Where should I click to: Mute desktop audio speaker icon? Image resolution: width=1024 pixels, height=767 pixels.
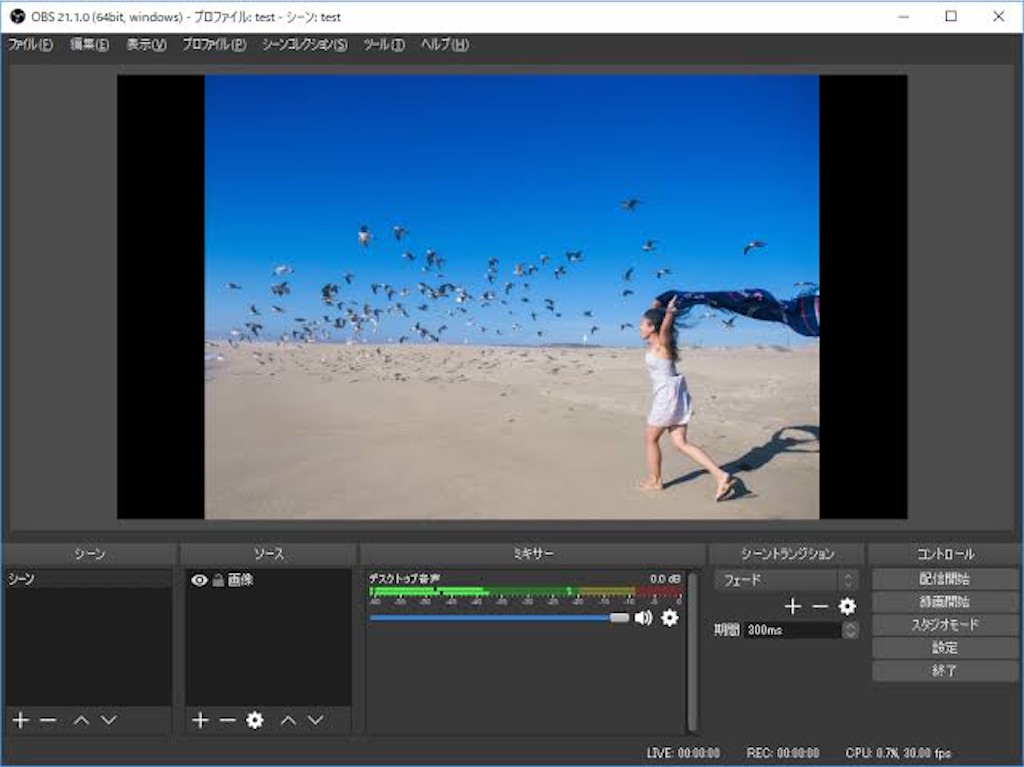(x=643, y=617)
